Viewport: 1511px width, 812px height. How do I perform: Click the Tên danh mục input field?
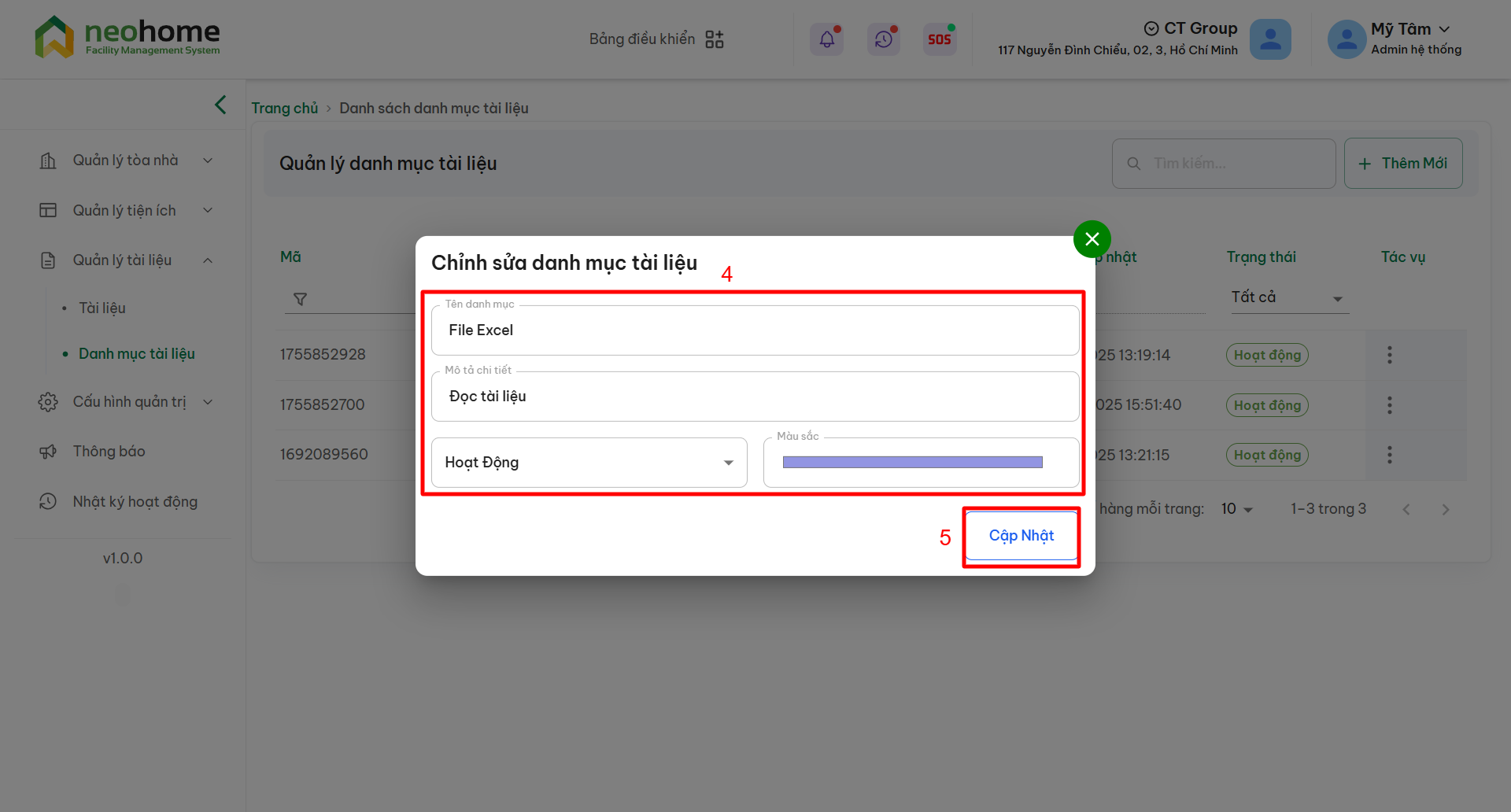pyautogui.click(x=754, y=330)
